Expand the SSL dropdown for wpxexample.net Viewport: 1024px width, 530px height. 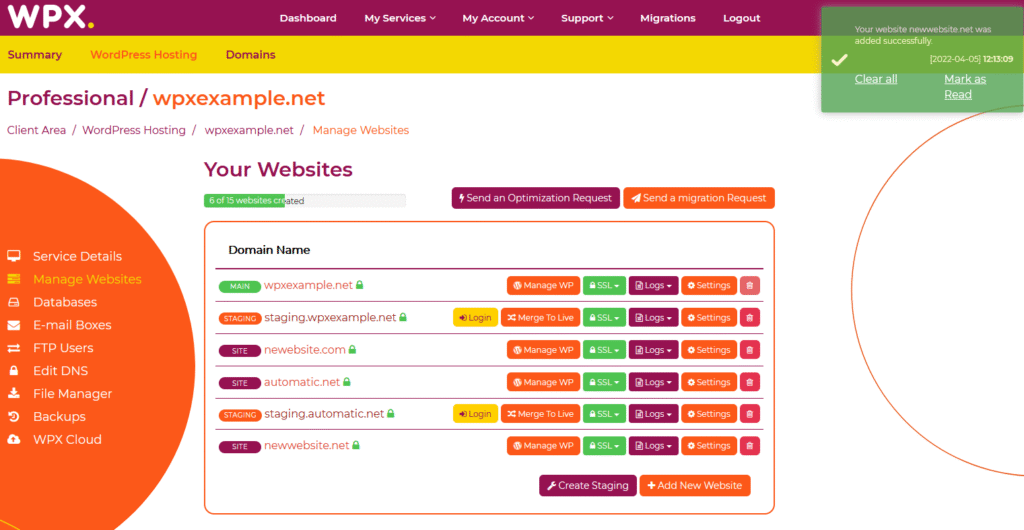(x=604, y=286)
